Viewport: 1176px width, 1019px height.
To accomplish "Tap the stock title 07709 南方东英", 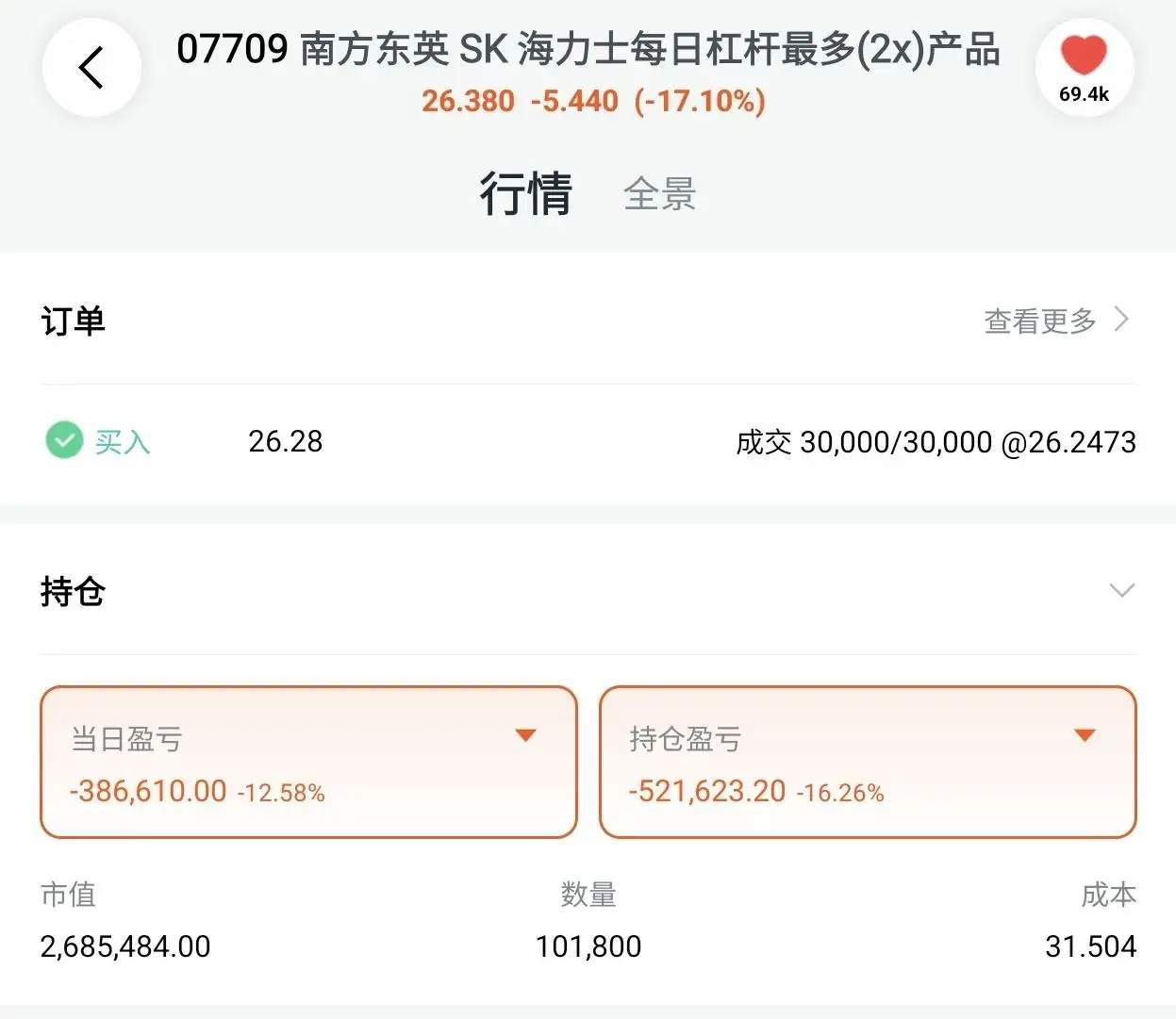I will point(588,49).
